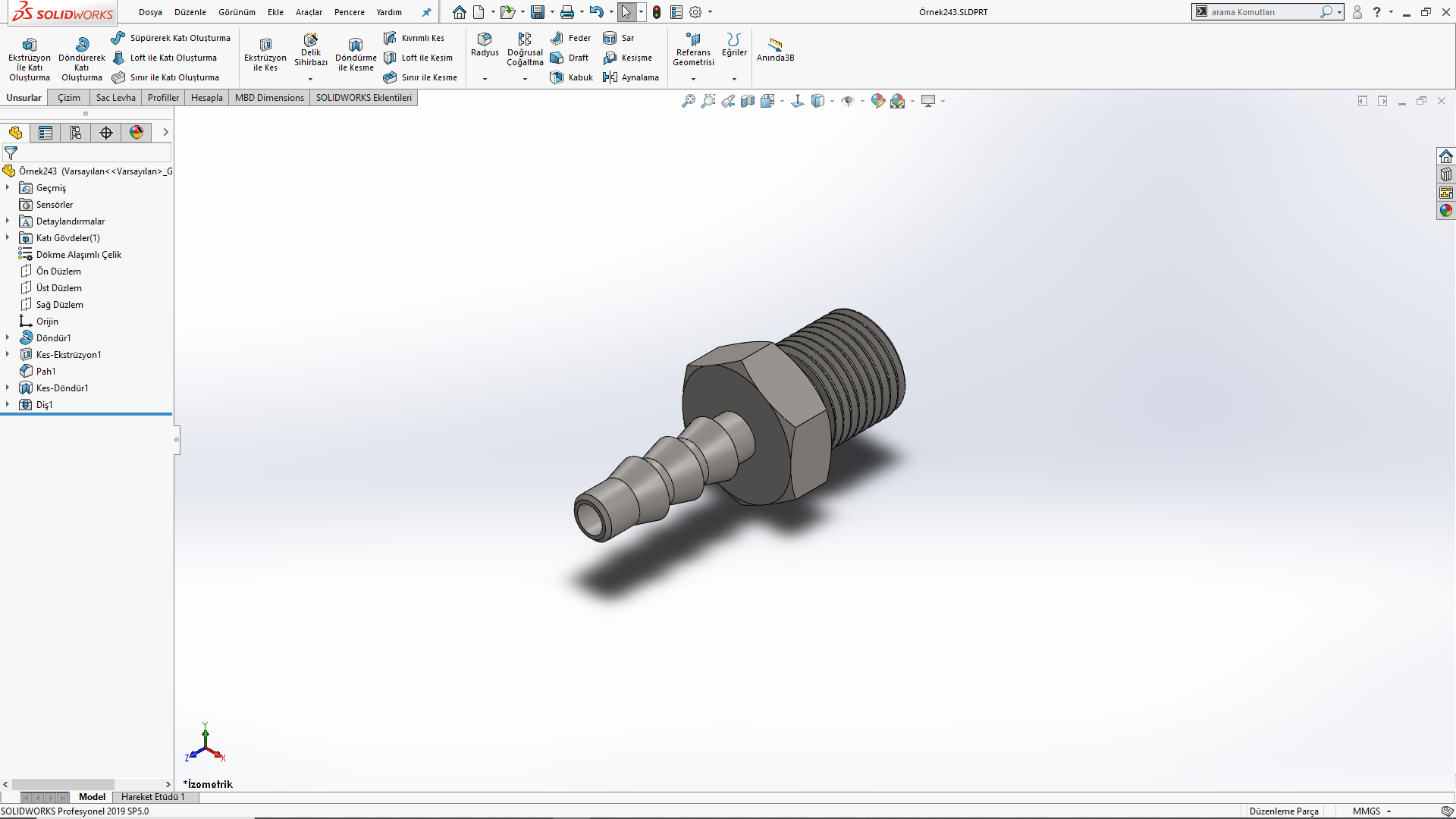This screenshot has height=819, width=1456.
Task: Switch to the Sac Levha tab
Action: click(115, 98)
